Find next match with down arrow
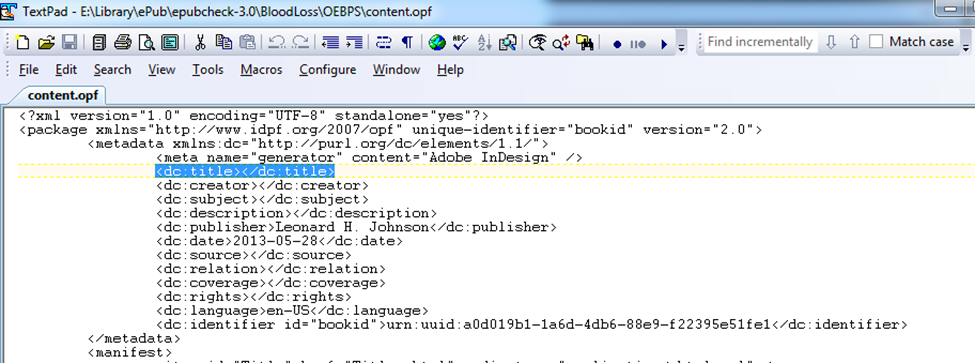Screen dimensions: 975x363 [x=831, y=42]
